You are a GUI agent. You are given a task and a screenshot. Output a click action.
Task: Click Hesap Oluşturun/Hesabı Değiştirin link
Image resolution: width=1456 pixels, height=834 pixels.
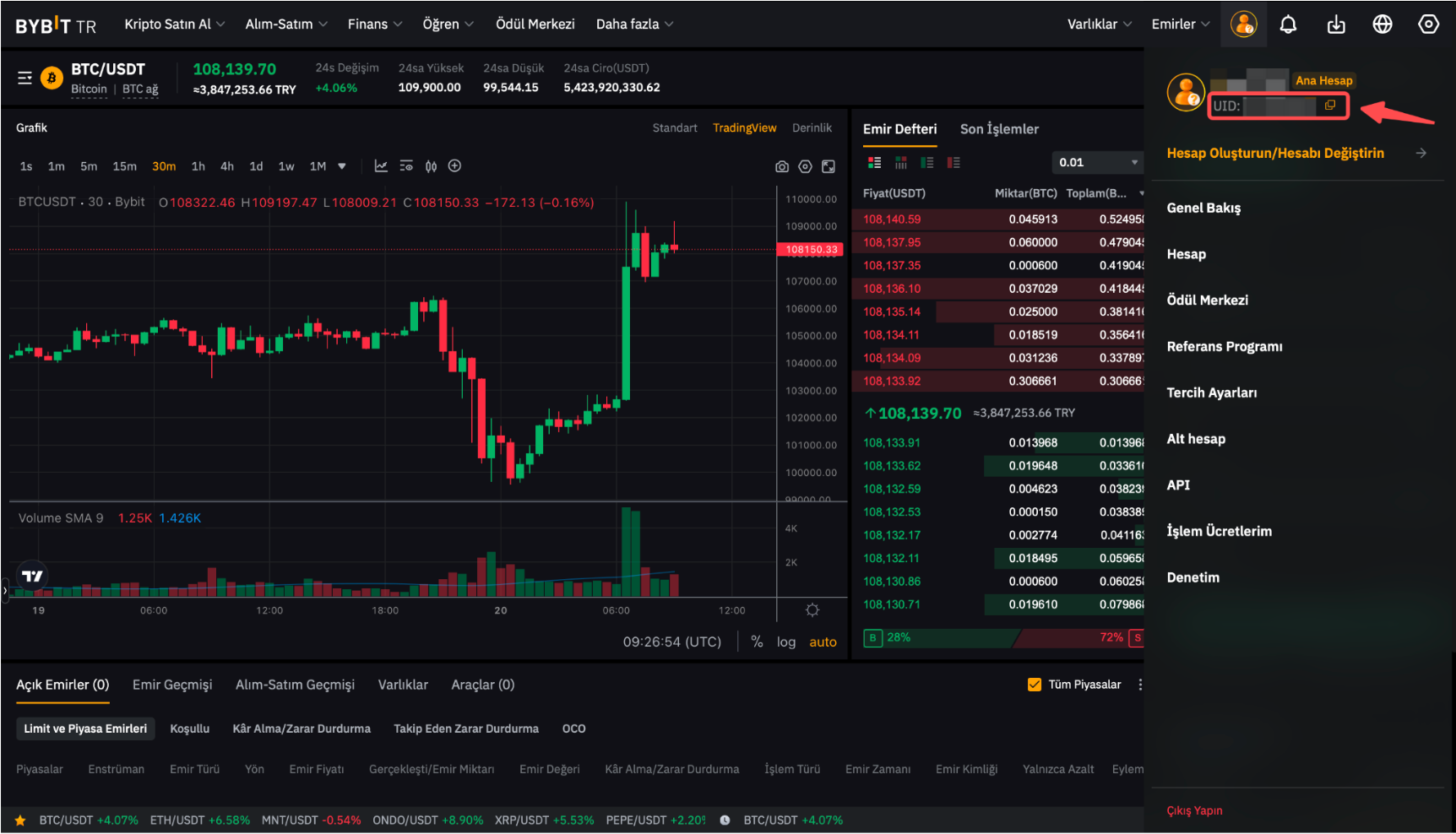coord(1275,153)
